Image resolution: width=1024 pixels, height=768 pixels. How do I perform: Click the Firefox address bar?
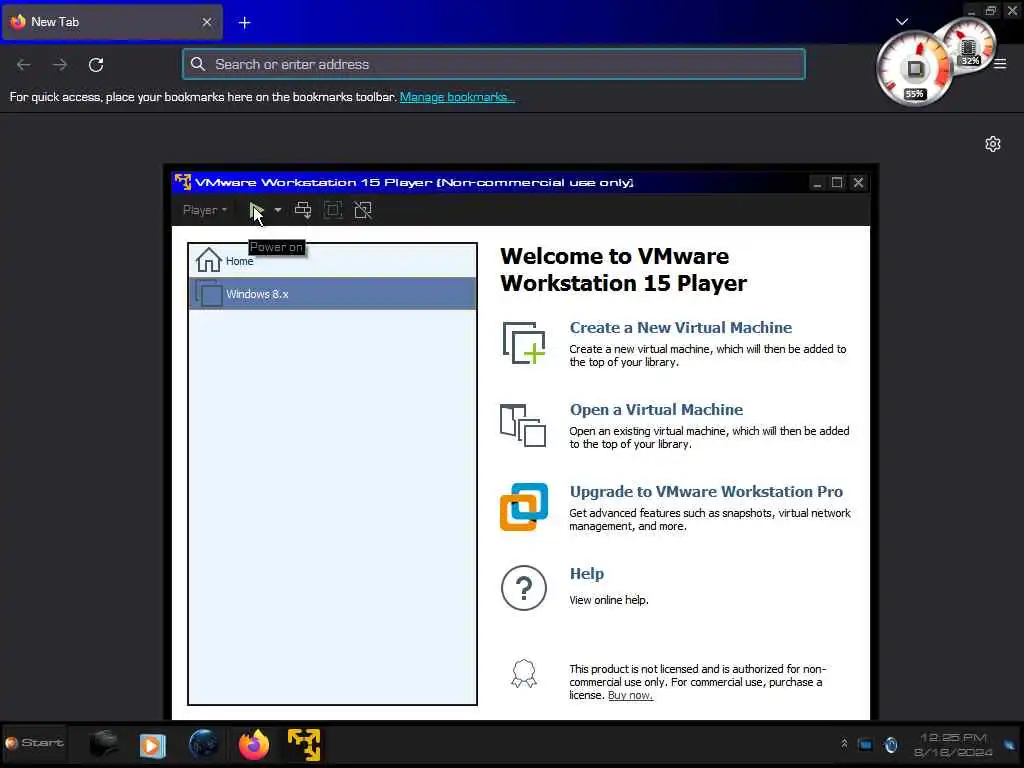pyautogui.click(x=494, y=64)
